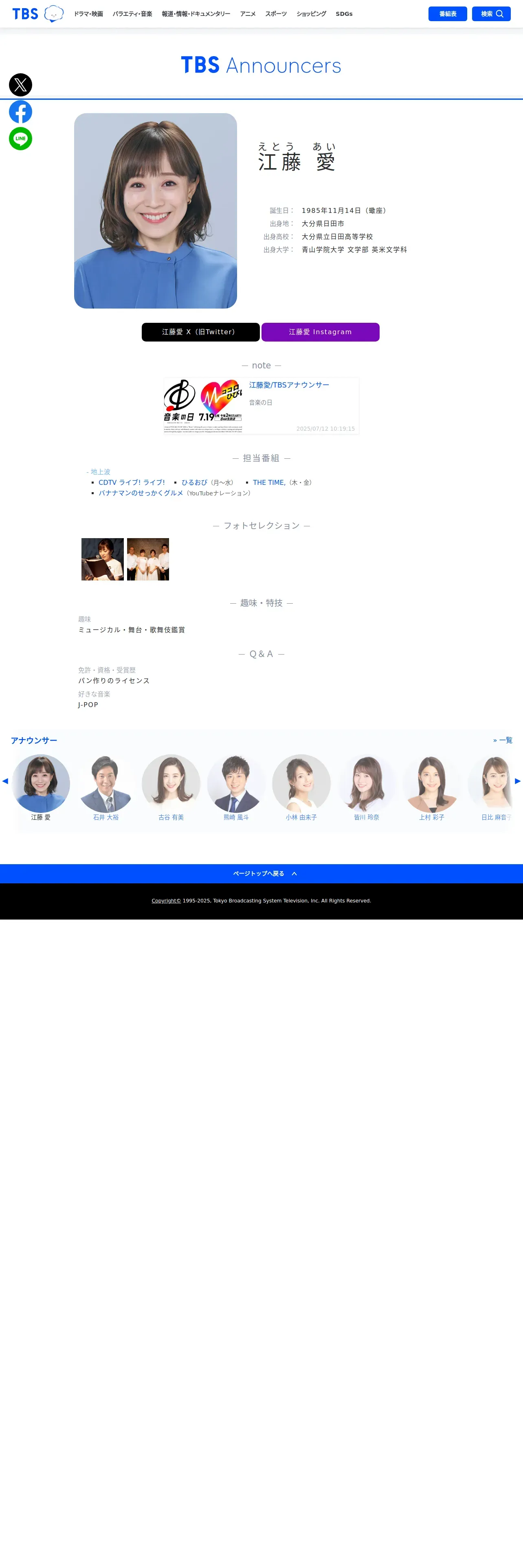523x1568 pixels.
Task: Open スポーツ menu
Action: point(276,14)
